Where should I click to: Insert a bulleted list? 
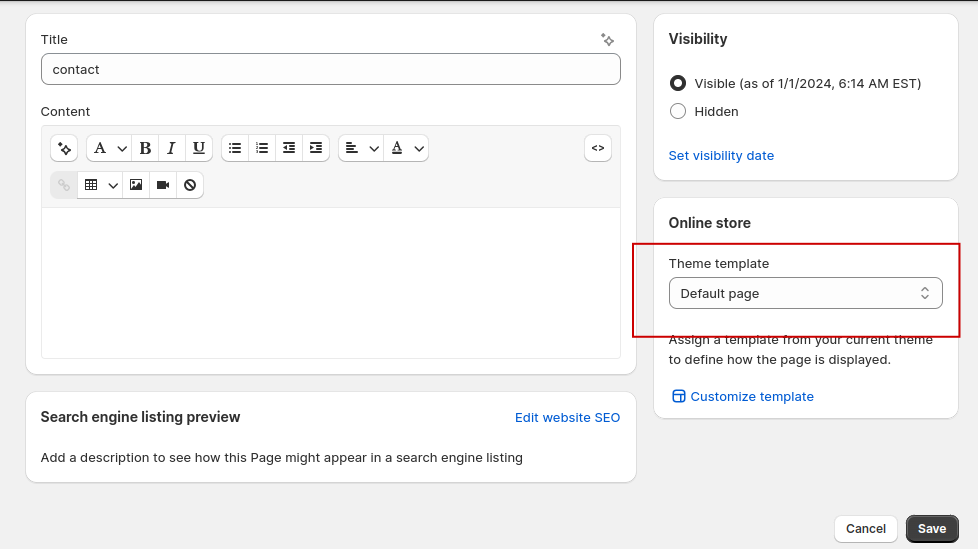click(x=235, y=148)
